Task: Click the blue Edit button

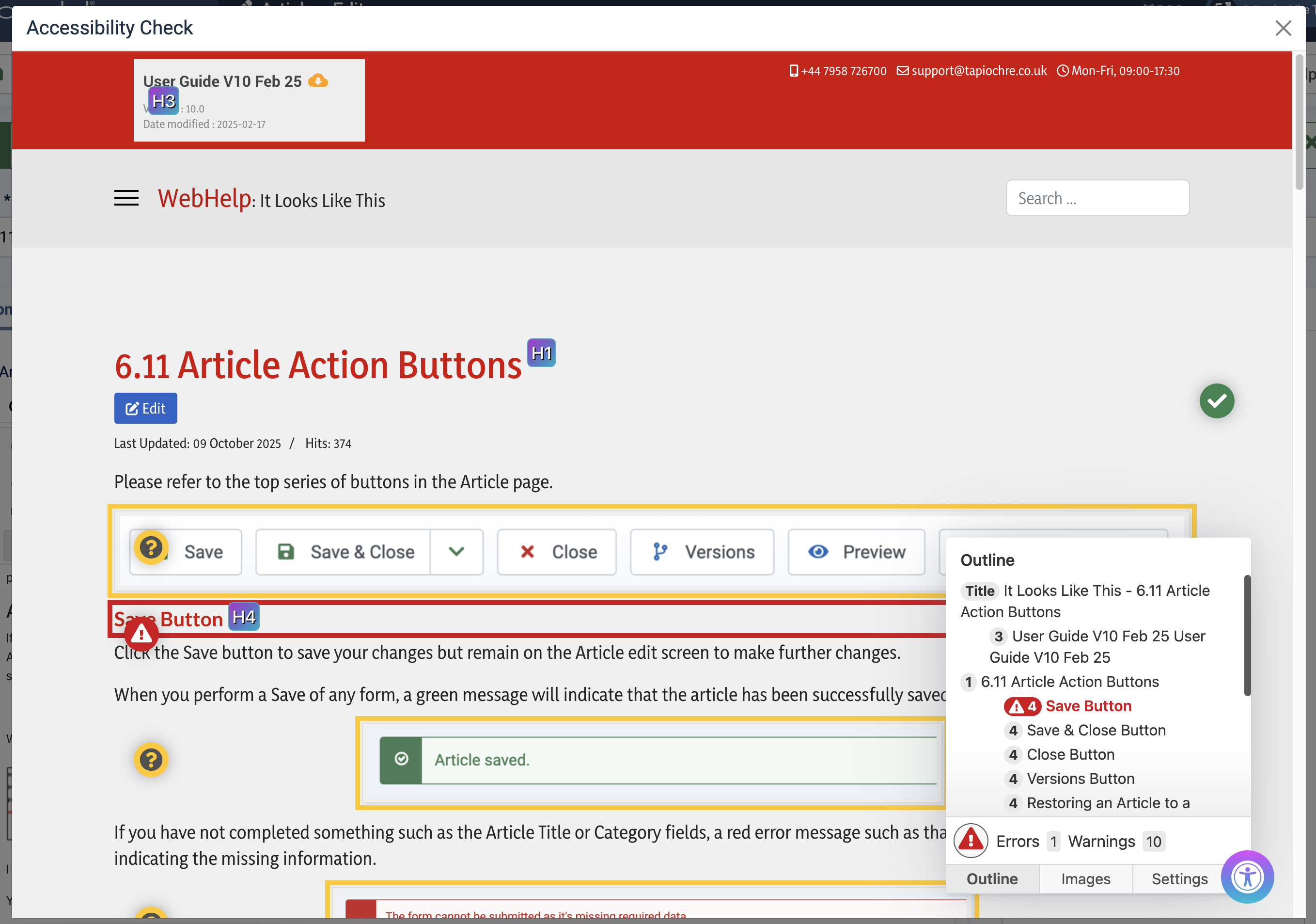Action: click(145, 408)
